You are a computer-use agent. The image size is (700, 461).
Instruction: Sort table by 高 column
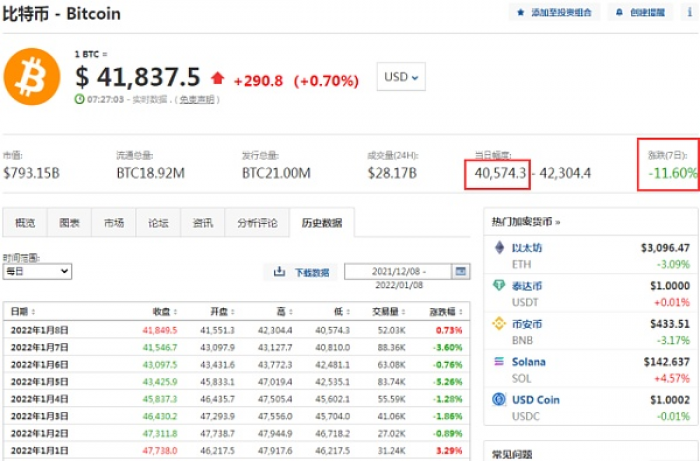(x=284, y=311)
